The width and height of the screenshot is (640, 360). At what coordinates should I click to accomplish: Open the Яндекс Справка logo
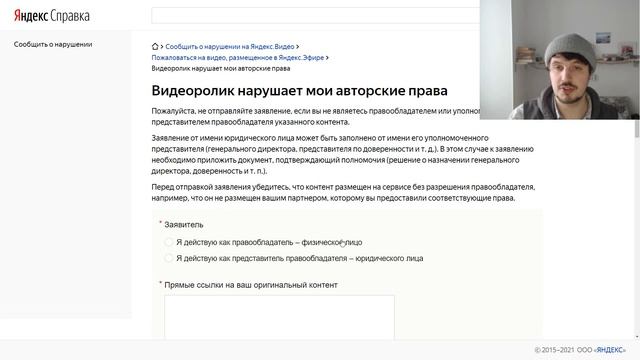pyautogui.click(x=52, y=16)
